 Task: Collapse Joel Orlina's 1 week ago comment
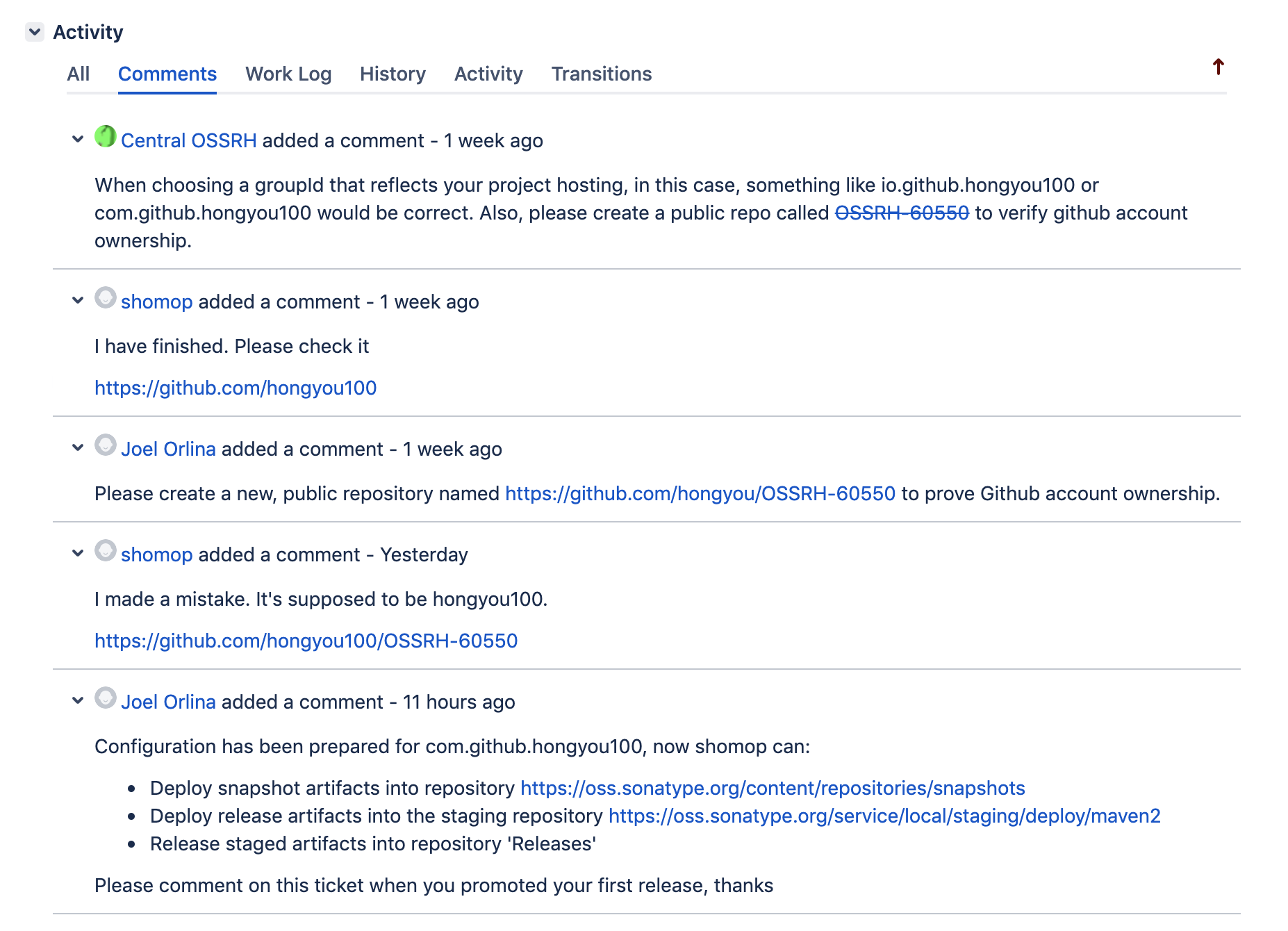point(78,448)
